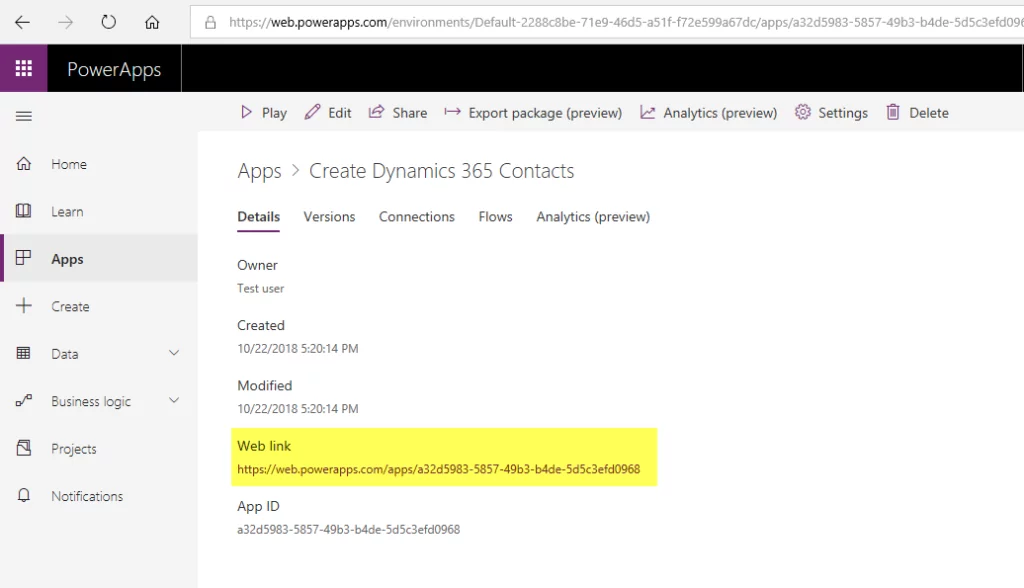Click the browser forward arrow

point(65,22)
